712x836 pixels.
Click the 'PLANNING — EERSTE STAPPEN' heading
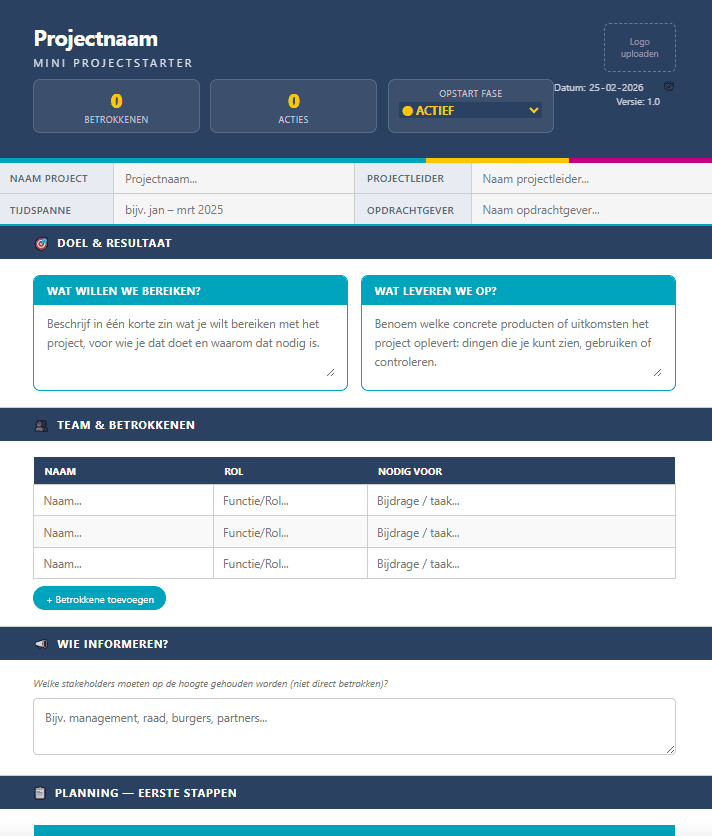(146, 793)
